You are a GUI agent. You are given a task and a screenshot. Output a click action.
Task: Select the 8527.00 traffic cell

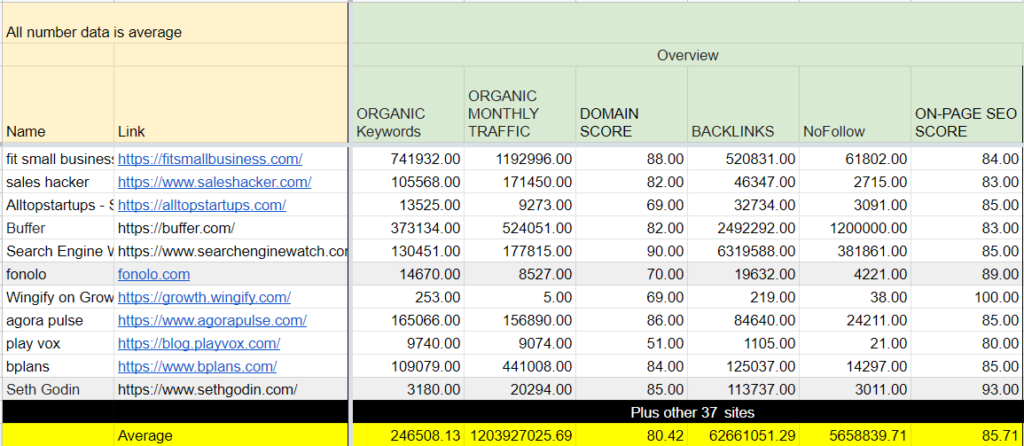[x=520, y=274]
